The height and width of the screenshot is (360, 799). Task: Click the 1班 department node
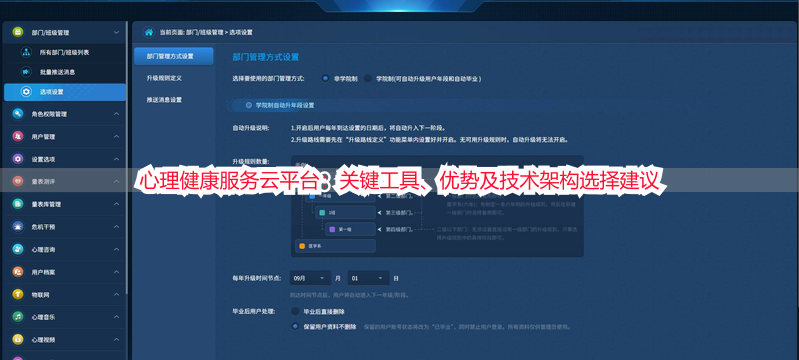(345, 212)
